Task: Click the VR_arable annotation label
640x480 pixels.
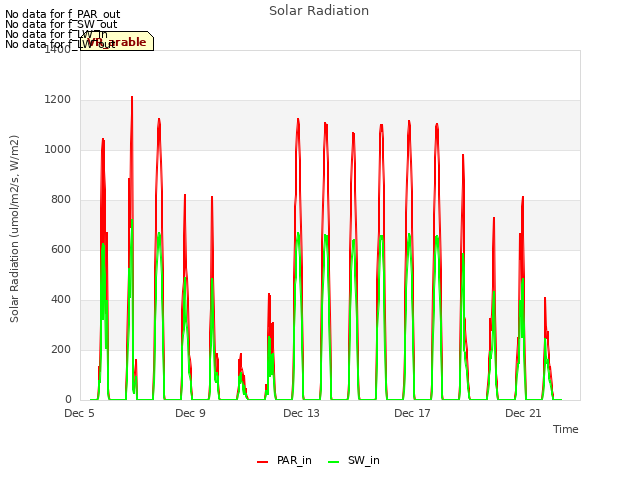Action: pyautogui.click(x=117, y=41)
